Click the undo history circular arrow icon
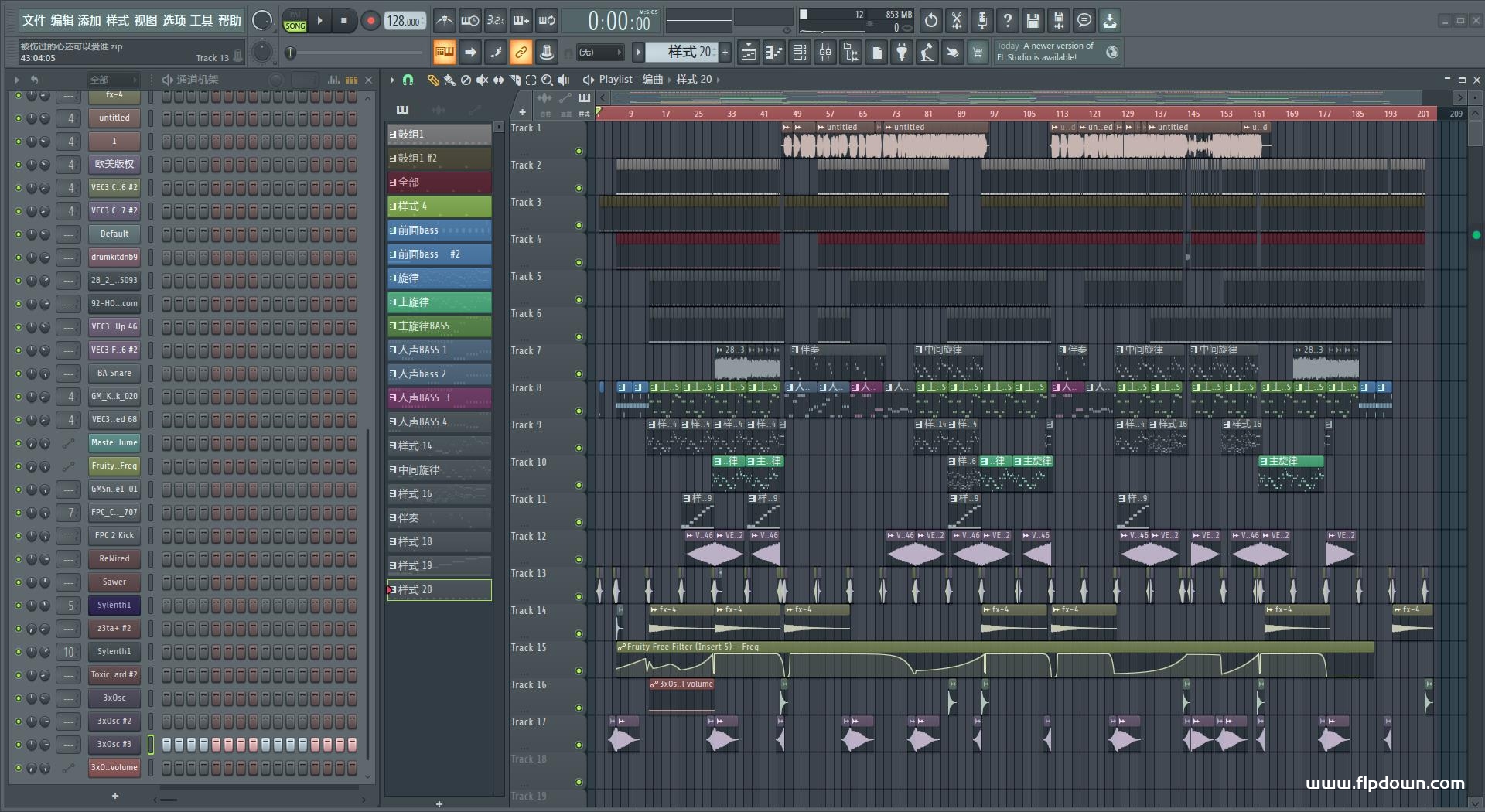The width and height of the screenshot is (1485, 812). tap(931, 21)
